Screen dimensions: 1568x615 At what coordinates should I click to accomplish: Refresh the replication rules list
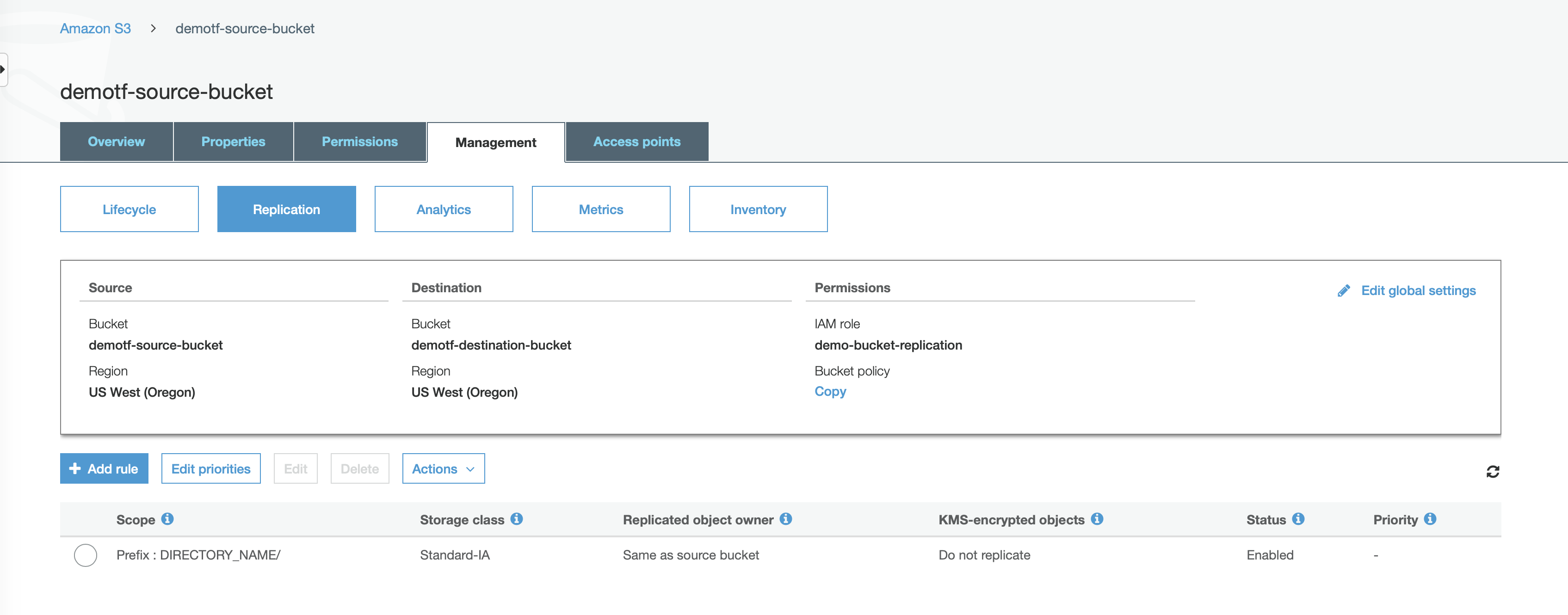(x=1493, y=472)
